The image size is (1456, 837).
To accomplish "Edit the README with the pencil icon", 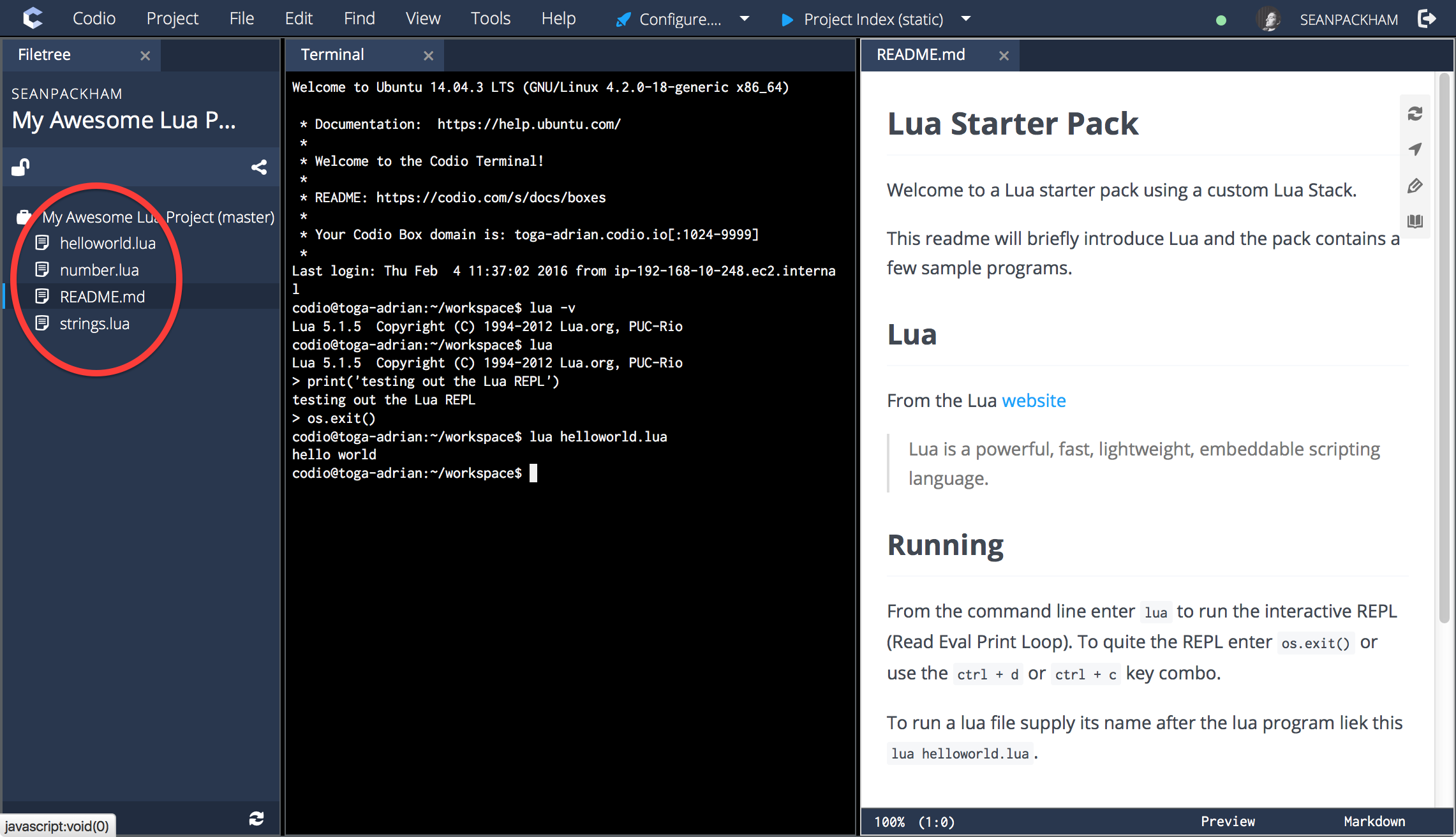I will click(x=1415, y=186).
